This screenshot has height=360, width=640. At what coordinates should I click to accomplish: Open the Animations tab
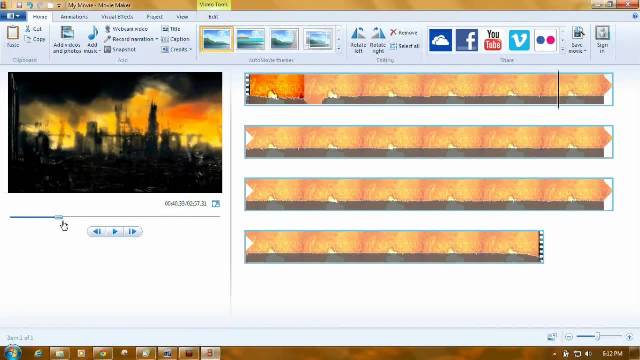[74, 17]
